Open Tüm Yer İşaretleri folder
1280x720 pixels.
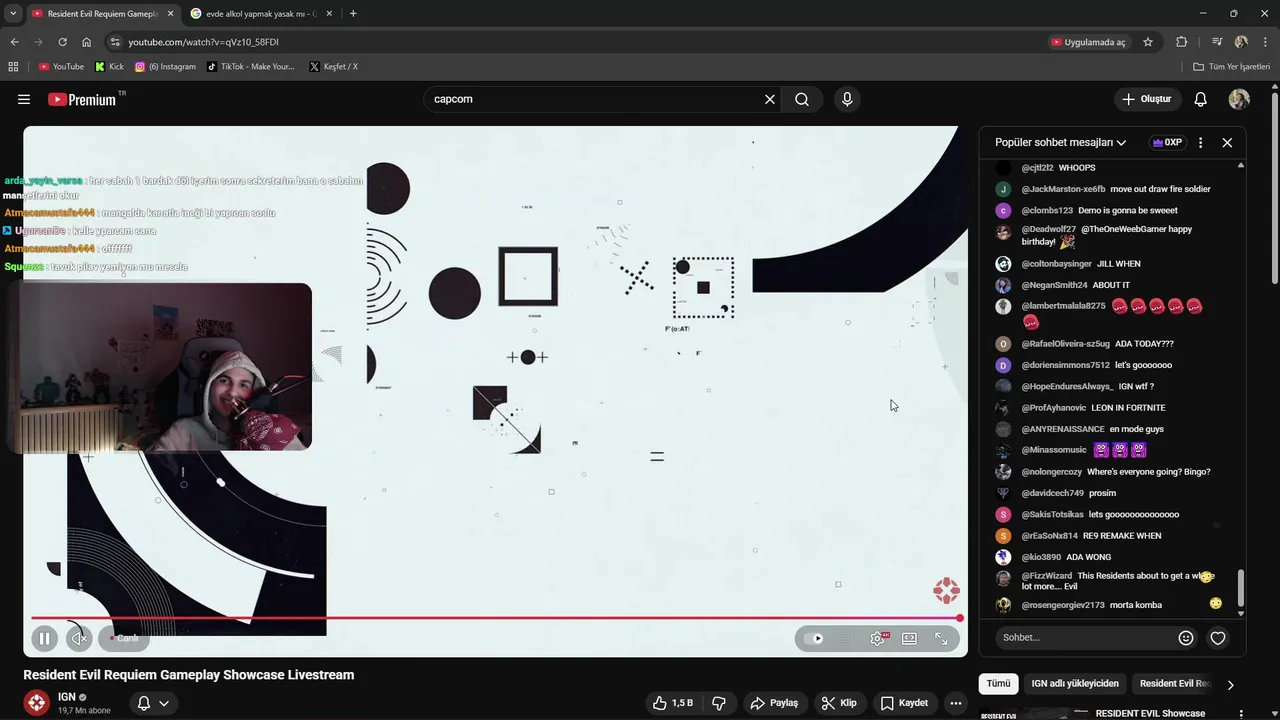(x=1231, y=67)
